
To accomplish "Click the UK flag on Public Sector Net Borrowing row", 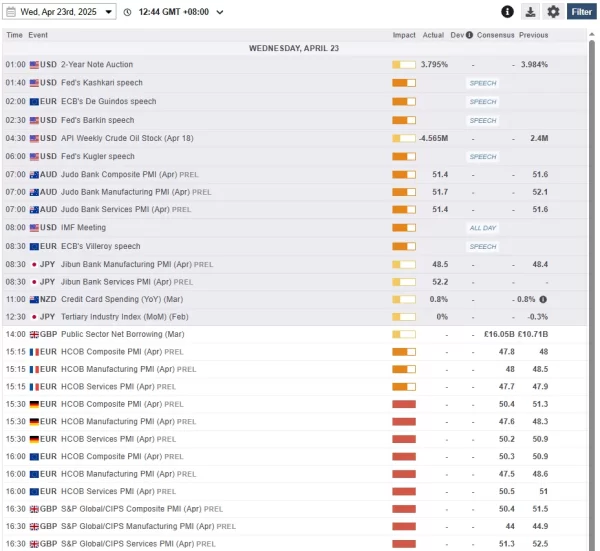I will coord(34,334).
